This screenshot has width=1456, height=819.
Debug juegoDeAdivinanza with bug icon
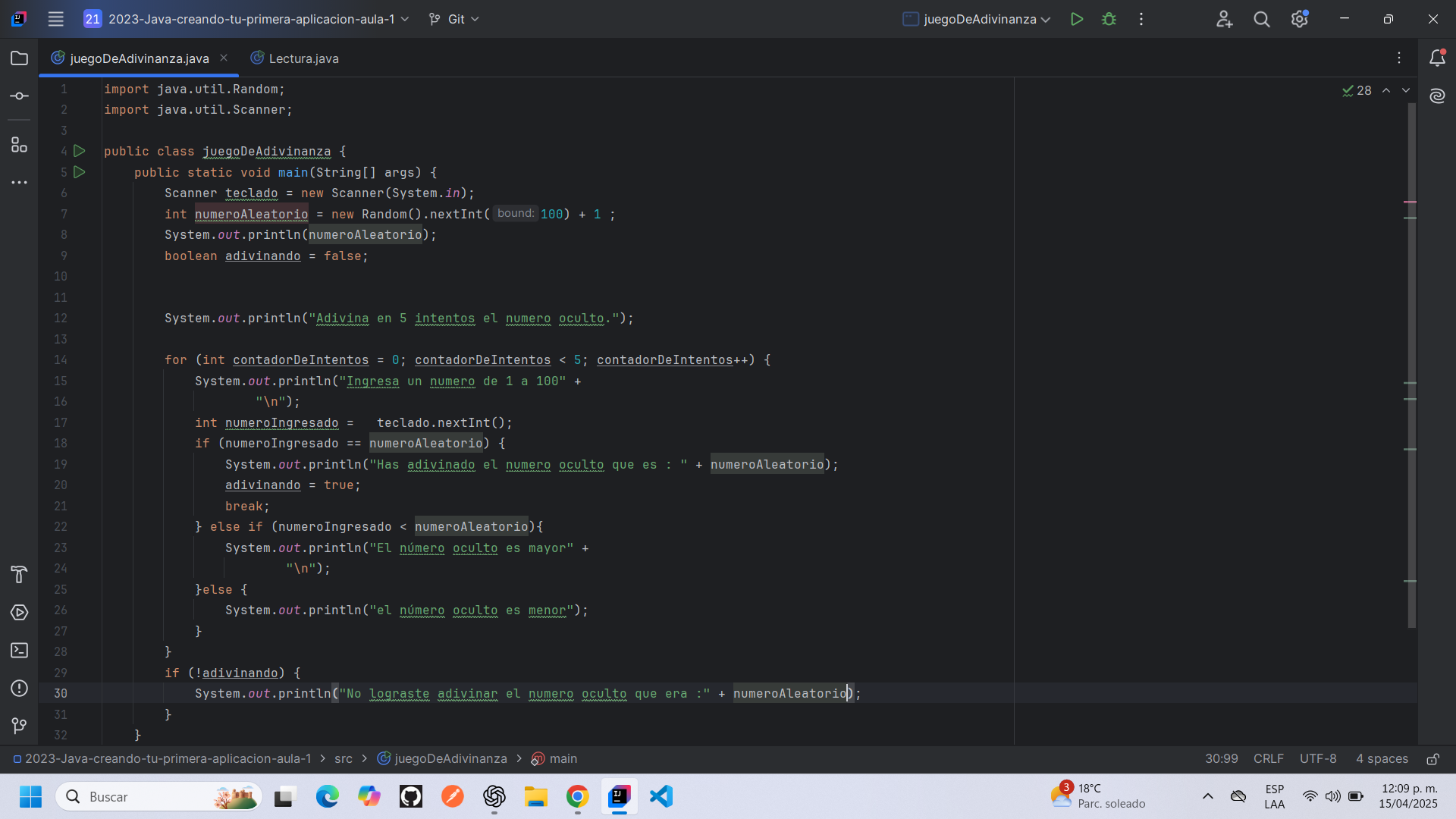pos(1109,19)
